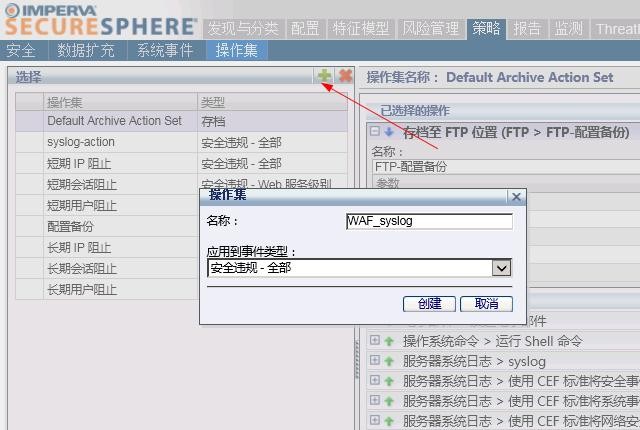Screen dimensions: 640x430
Task: Open the event type dropdown in dialog
Action: pos(502,268)
